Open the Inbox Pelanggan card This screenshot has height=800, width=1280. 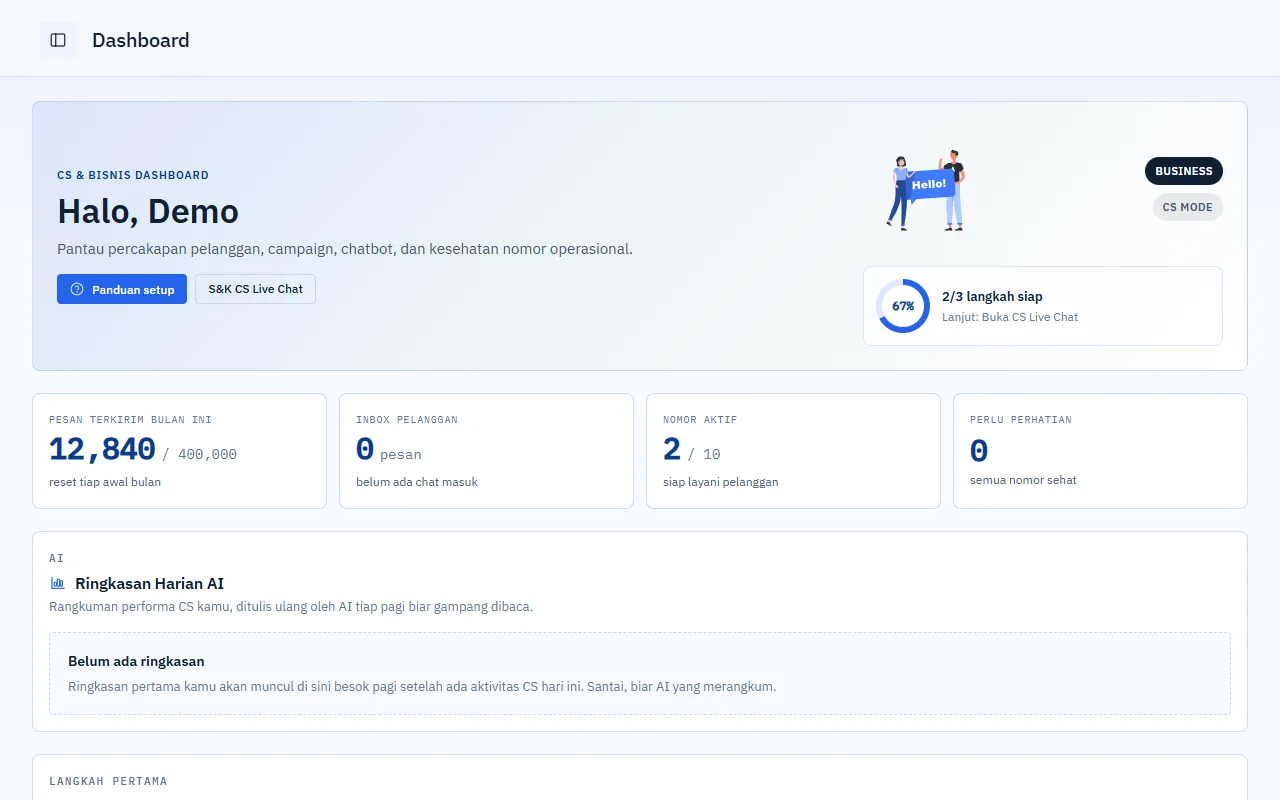coord(486,451)
